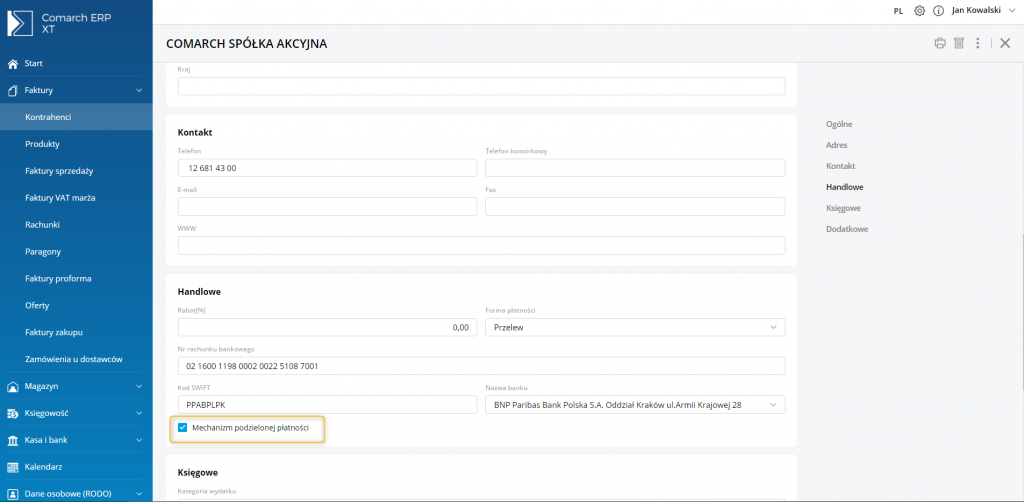
Task: Jump to Handlowe section link
Action: tap(844, 187)
